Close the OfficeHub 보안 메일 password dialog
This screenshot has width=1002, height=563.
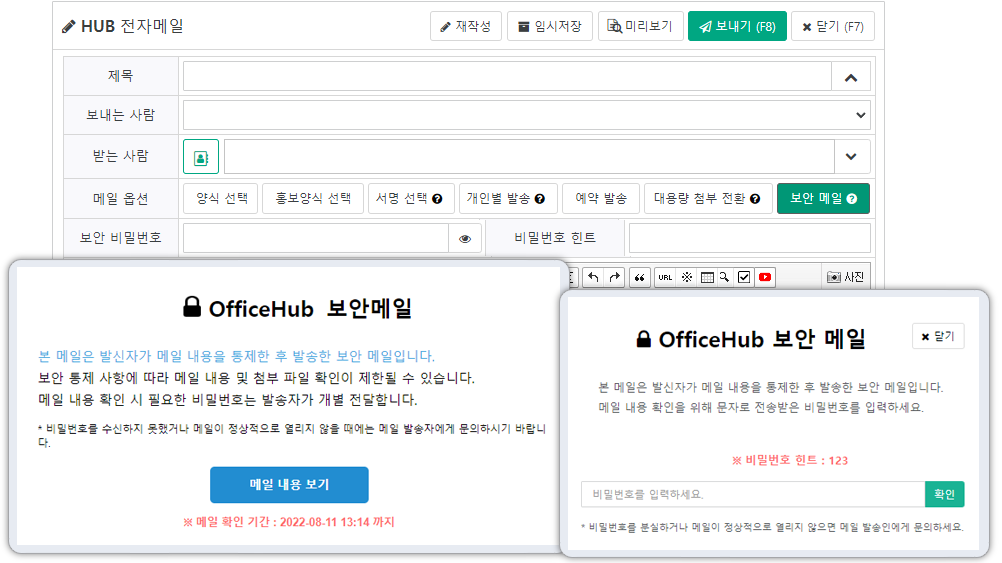937,336
